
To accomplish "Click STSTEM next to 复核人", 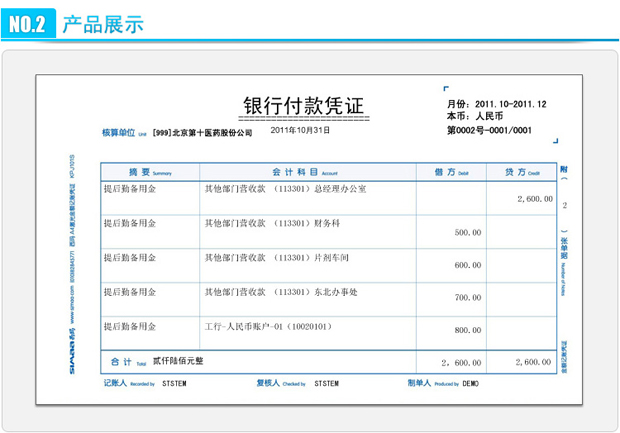I will click(x=326, y=384).
